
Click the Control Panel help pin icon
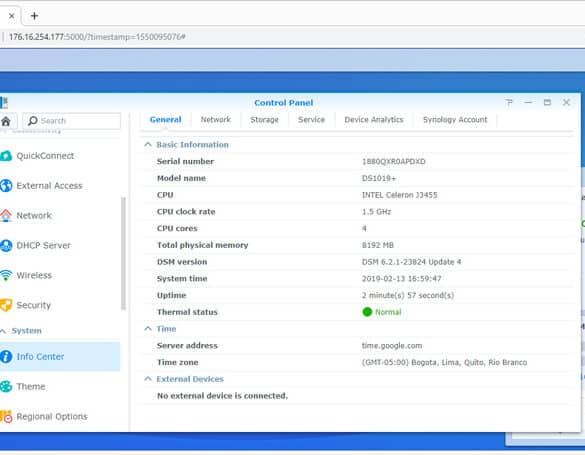[x=509, y=102]
